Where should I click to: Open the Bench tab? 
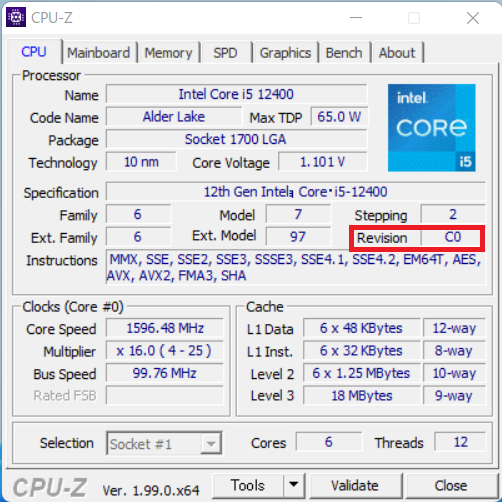point(344,53)
